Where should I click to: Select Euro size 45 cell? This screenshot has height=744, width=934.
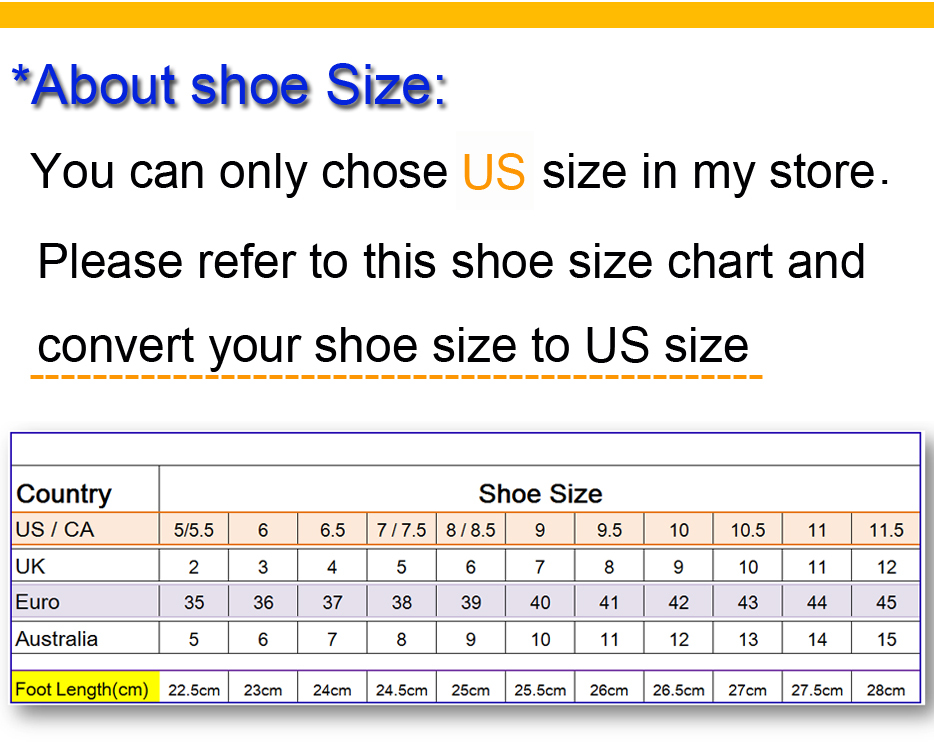[x=886, y=602]
